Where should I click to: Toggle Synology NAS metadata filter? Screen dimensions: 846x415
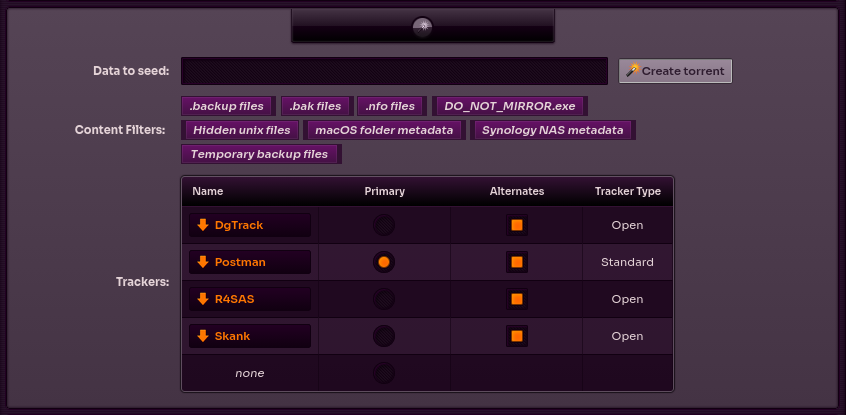[552, 130]
